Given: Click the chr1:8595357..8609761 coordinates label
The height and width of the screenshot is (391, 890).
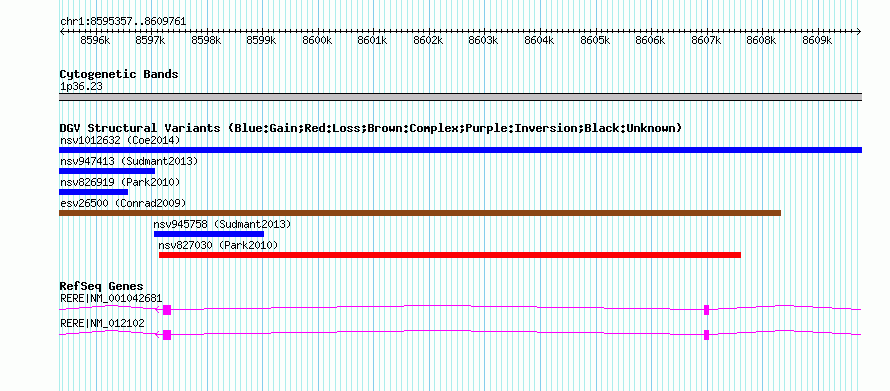Looking at the screenshot, I should [123, 22].
